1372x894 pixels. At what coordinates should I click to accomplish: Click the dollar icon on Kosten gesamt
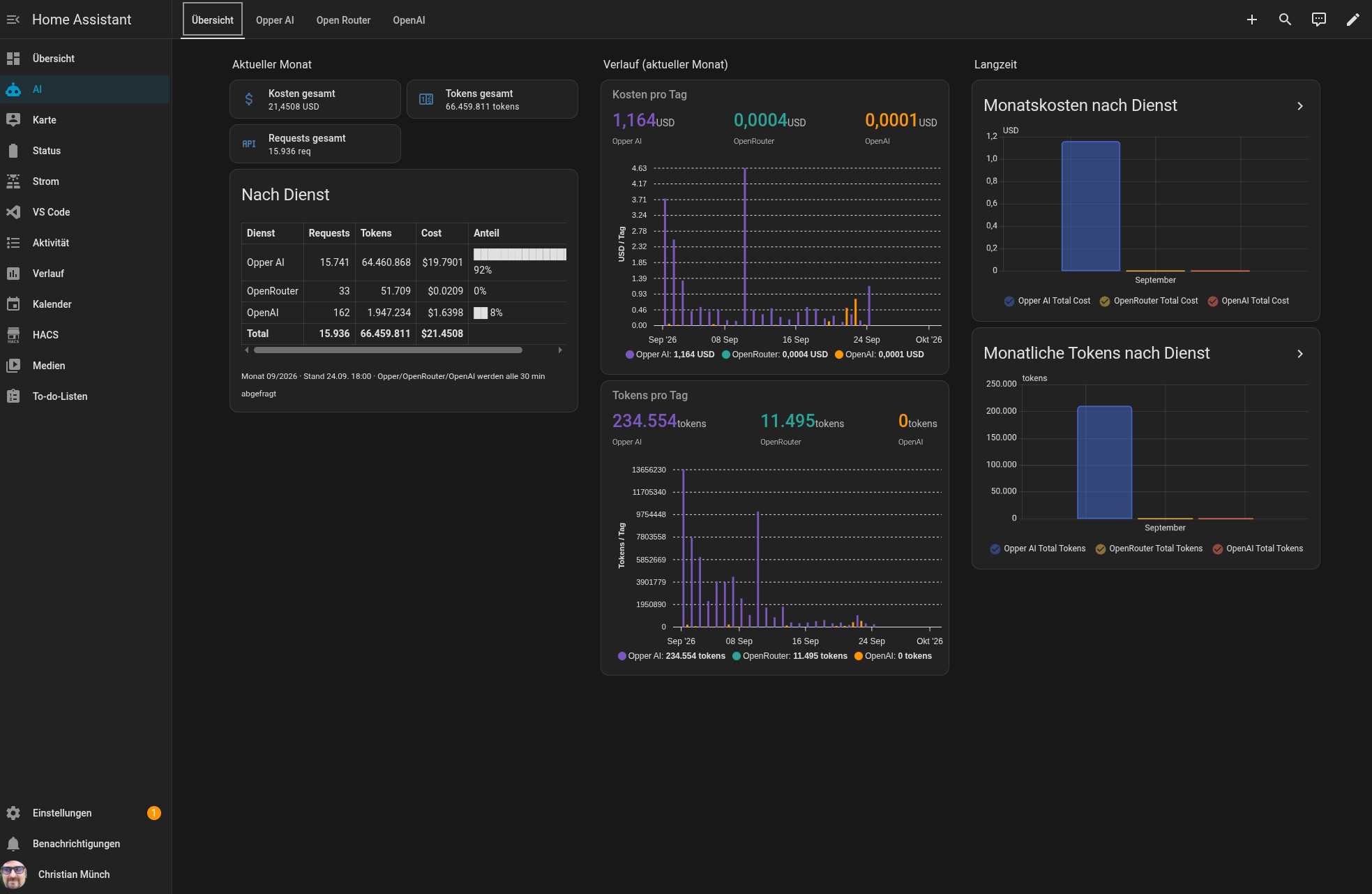tap(249, 99)
